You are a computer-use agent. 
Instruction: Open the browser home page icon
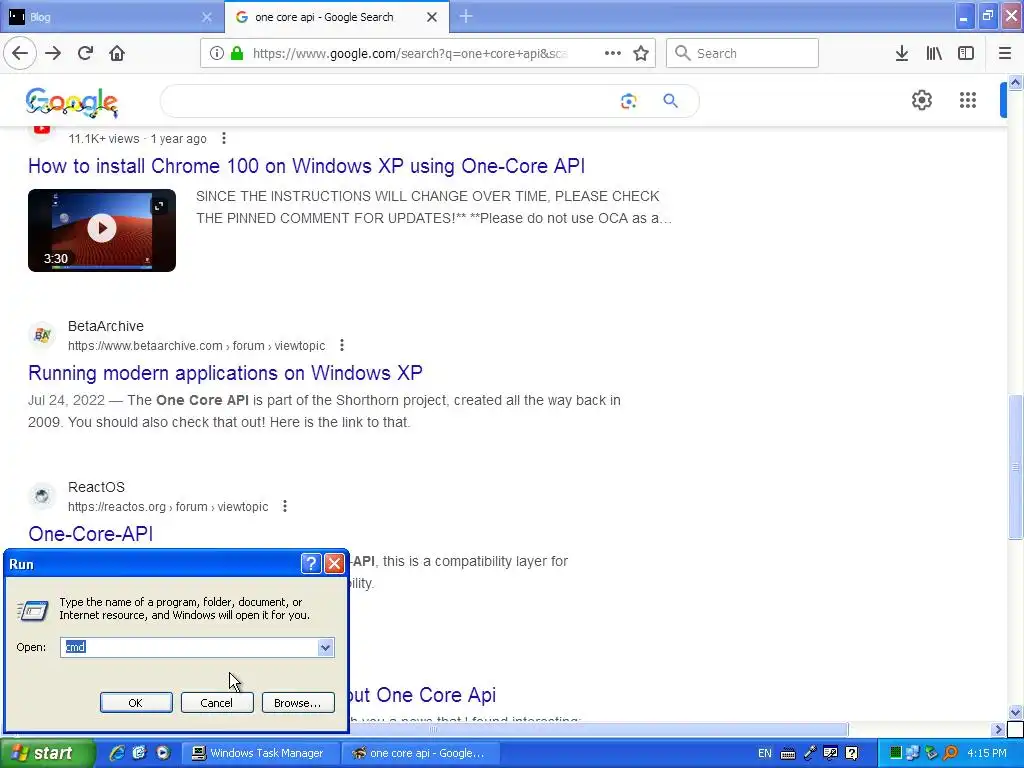pyautogui.click(x=117, y=53)
